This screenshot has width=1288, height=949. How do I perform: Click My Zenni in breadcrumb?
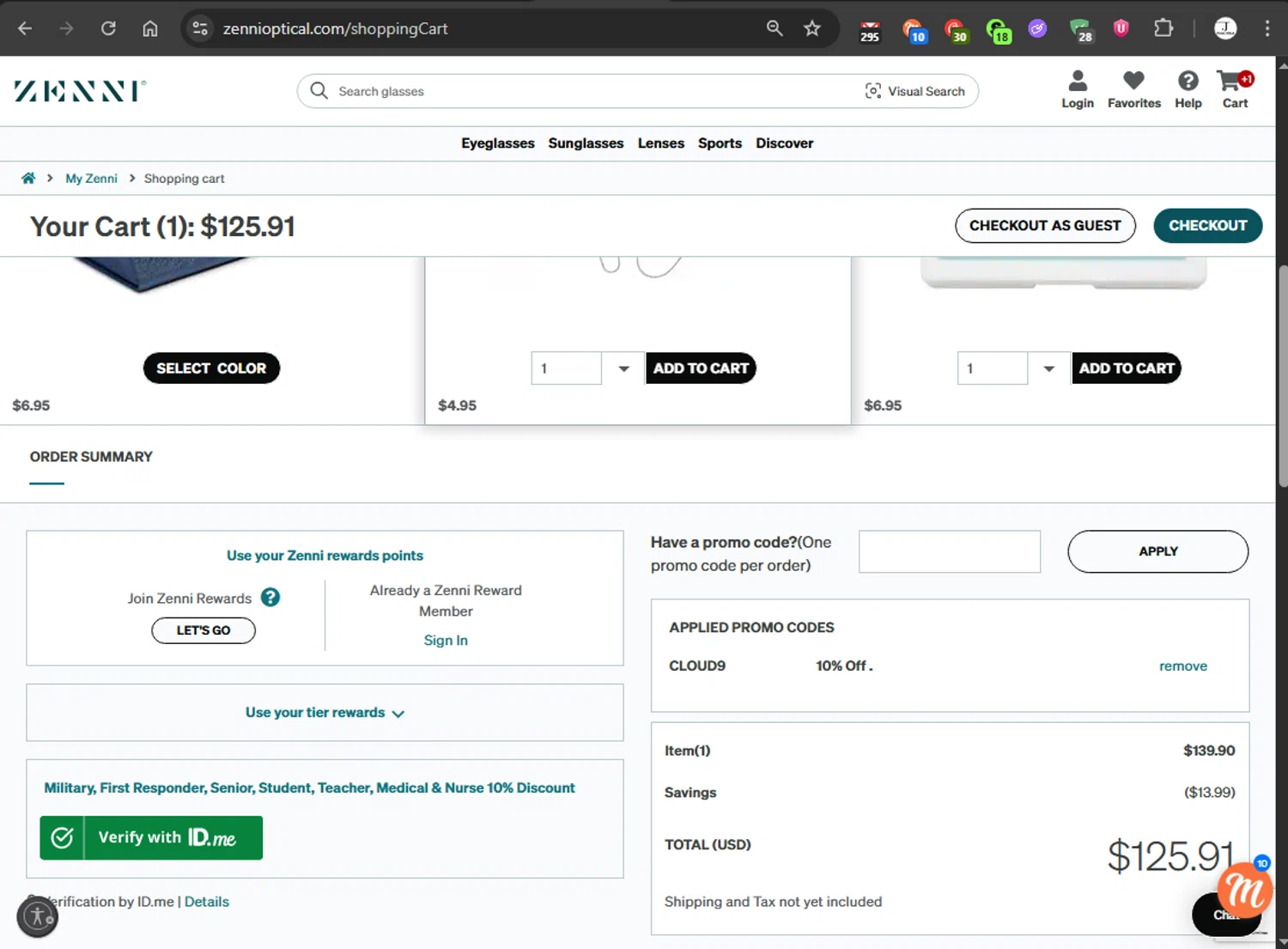91,179
